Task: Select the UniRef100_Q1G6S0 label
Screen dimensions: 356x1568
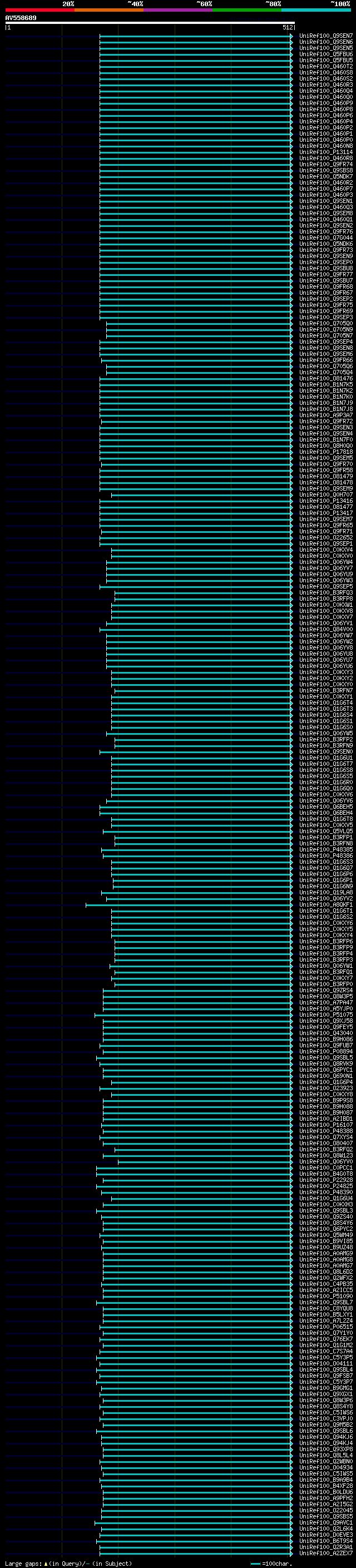Action: point(325,728)
